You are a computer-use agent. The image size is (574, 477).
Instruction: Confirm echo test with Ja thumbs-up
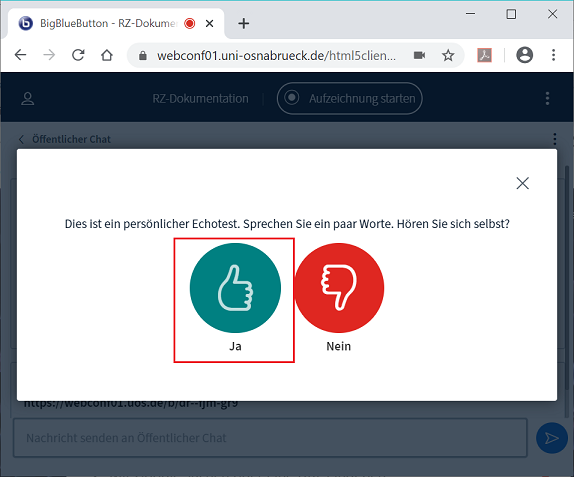point(235,288)
